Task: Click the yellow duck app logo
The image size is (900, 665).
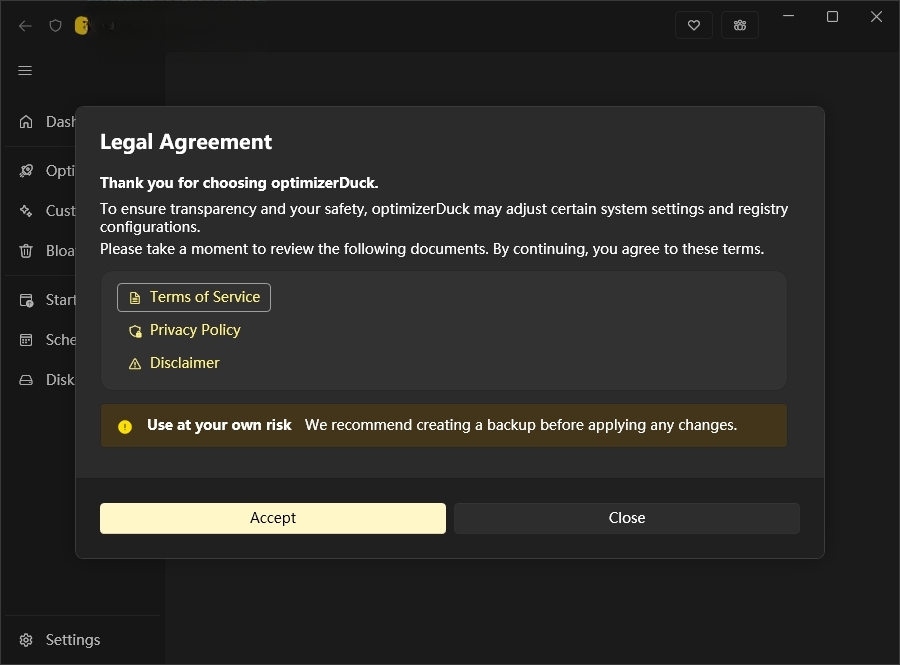Action: pyautogui.click(x=83, y=25)
